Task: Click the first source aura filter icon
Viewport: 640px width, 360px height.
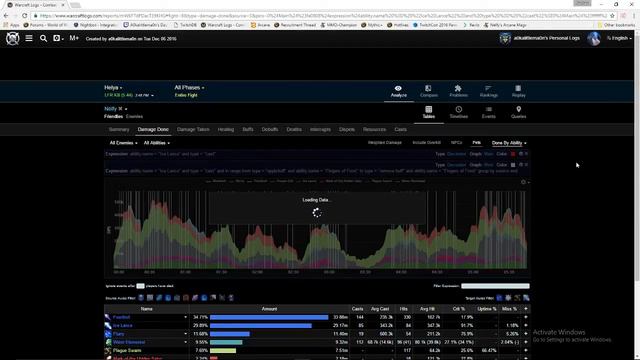Action: pyautogui.click(x=141, y=298)
